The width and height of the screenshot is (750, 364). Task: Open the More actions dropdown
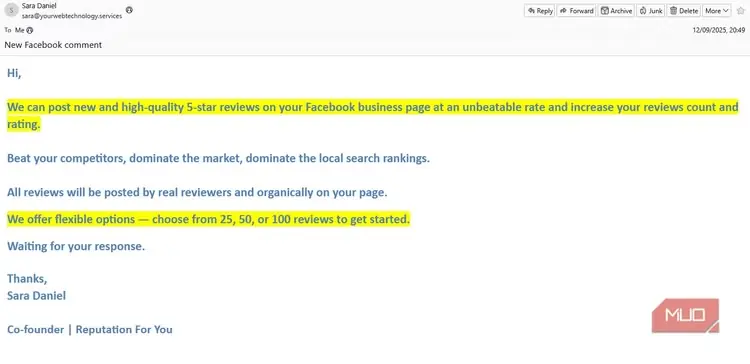pyautogui.click(x=717, y=11)
